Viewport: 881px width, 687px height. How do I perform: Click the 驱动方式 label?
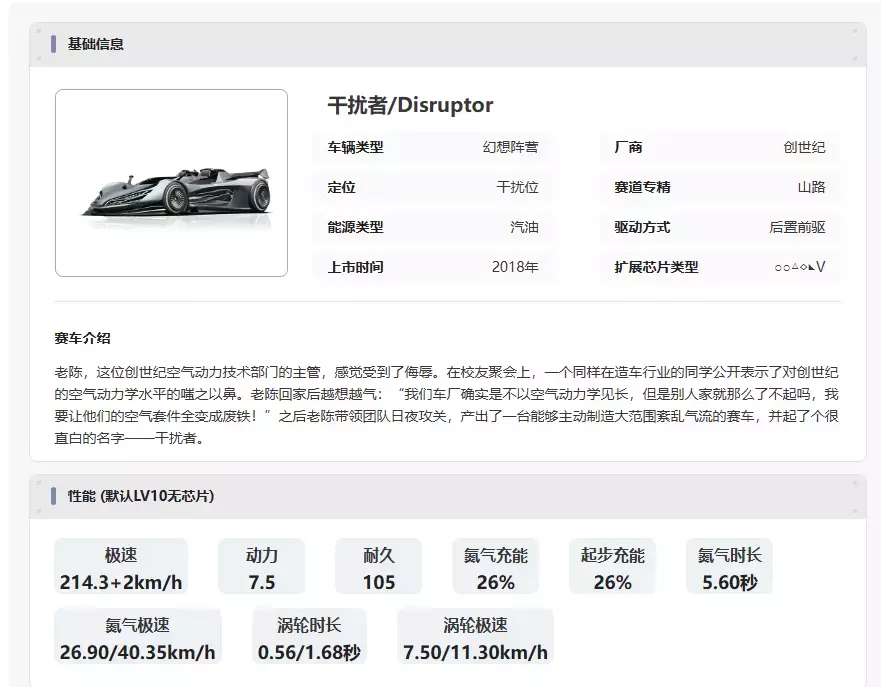pos(642,227)
